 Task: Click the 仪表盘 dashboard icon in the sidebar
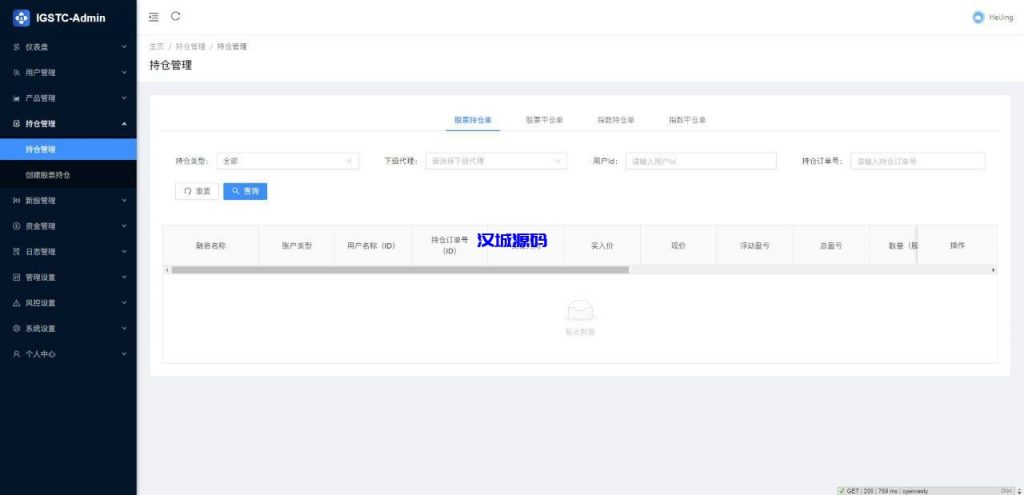pos(16,47)
